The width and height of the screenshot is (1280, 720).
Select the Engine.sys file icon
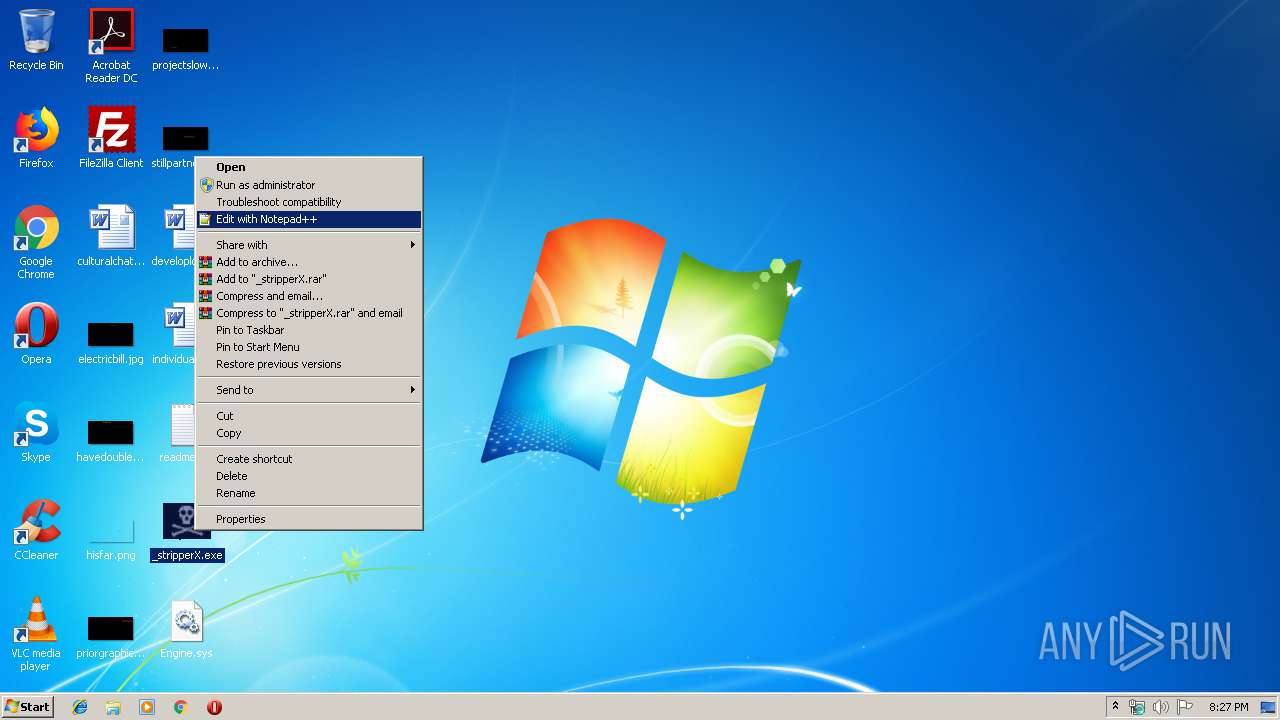tap(186, 628)
